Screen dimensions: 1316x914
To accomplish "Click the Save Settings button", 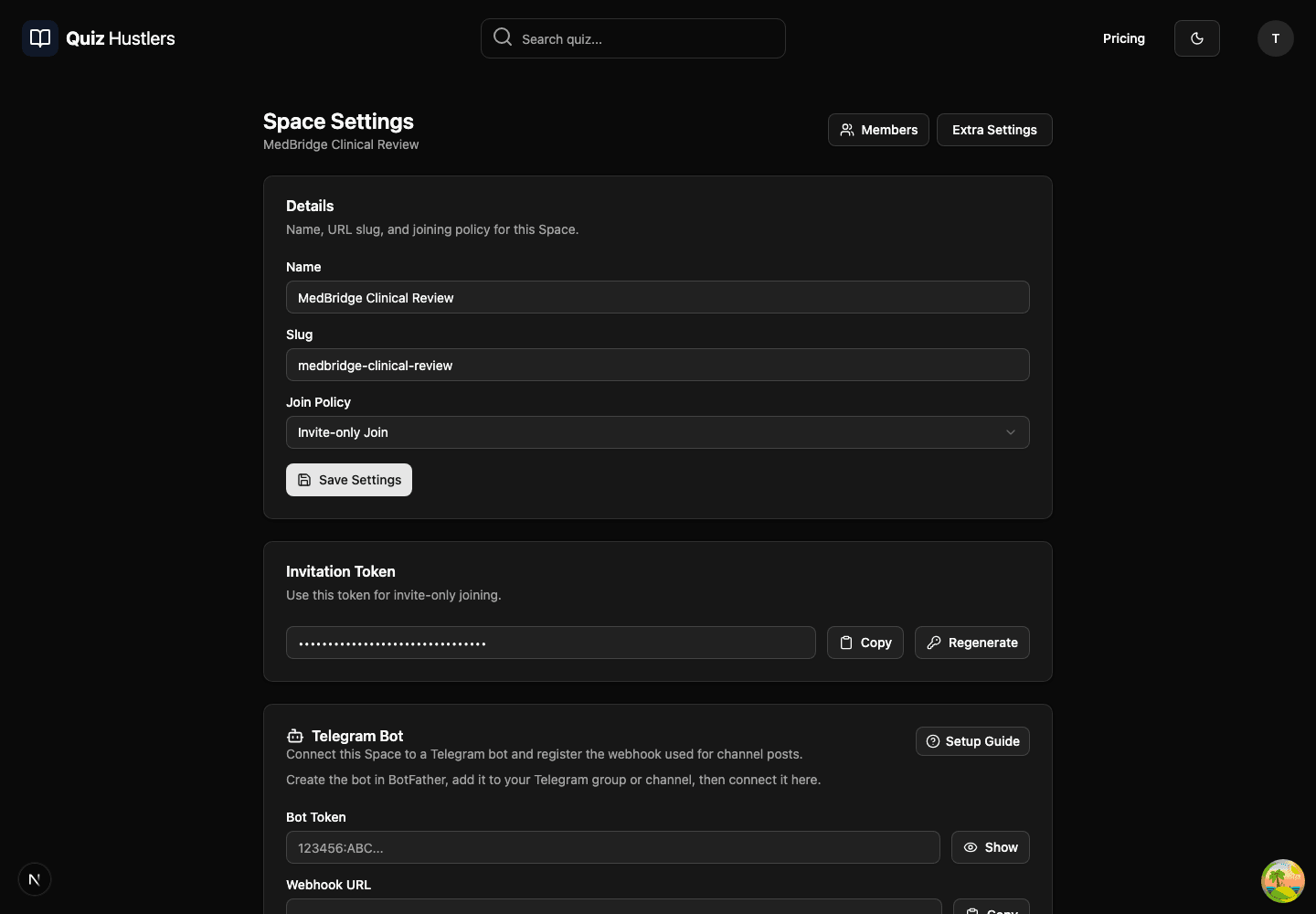I will click(349, 480).
